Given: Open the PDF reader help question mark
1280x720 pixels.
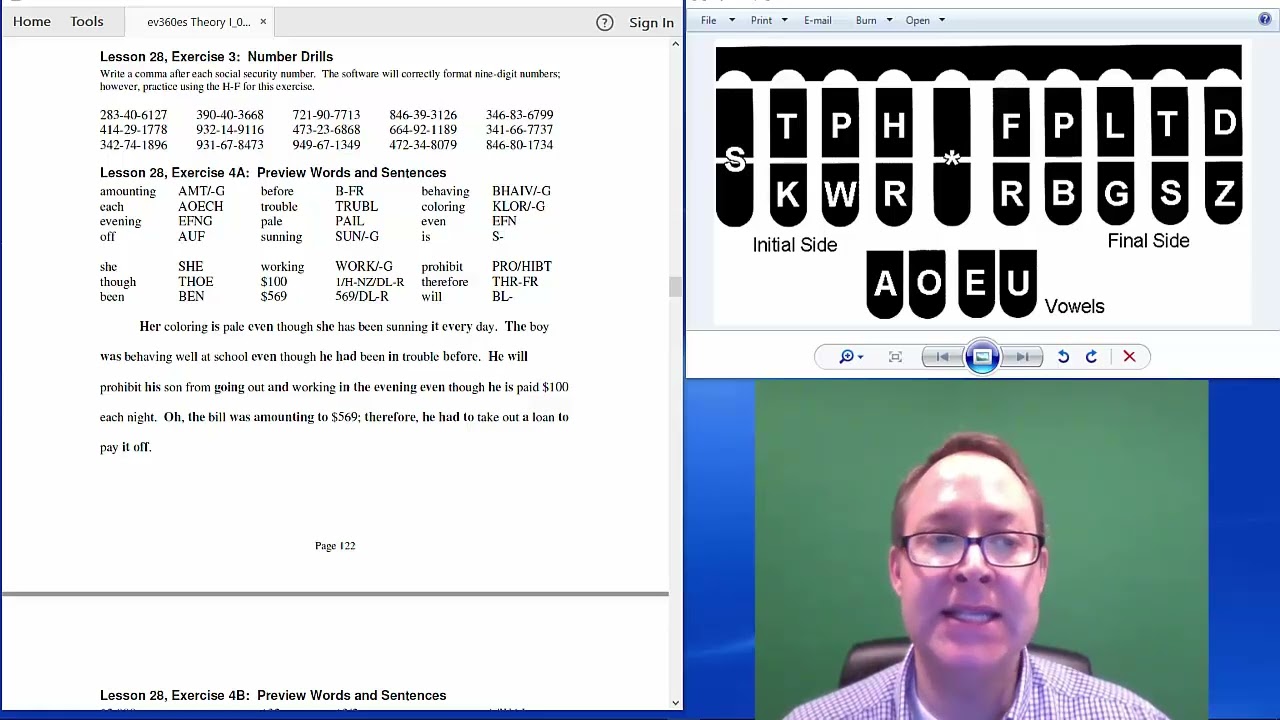Looking at the screenshot, I should pos(604,22).
